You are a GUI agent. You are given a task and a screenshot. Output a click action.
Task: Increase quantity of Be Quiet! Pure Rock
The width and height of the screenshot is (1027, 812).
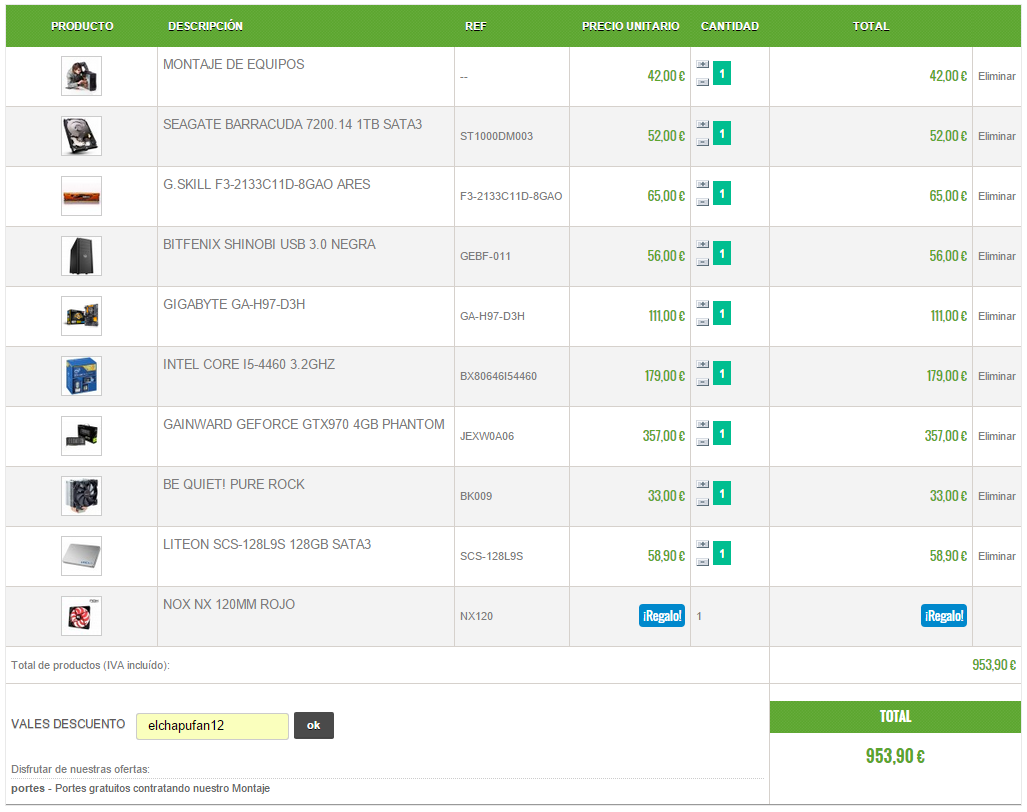703,485
